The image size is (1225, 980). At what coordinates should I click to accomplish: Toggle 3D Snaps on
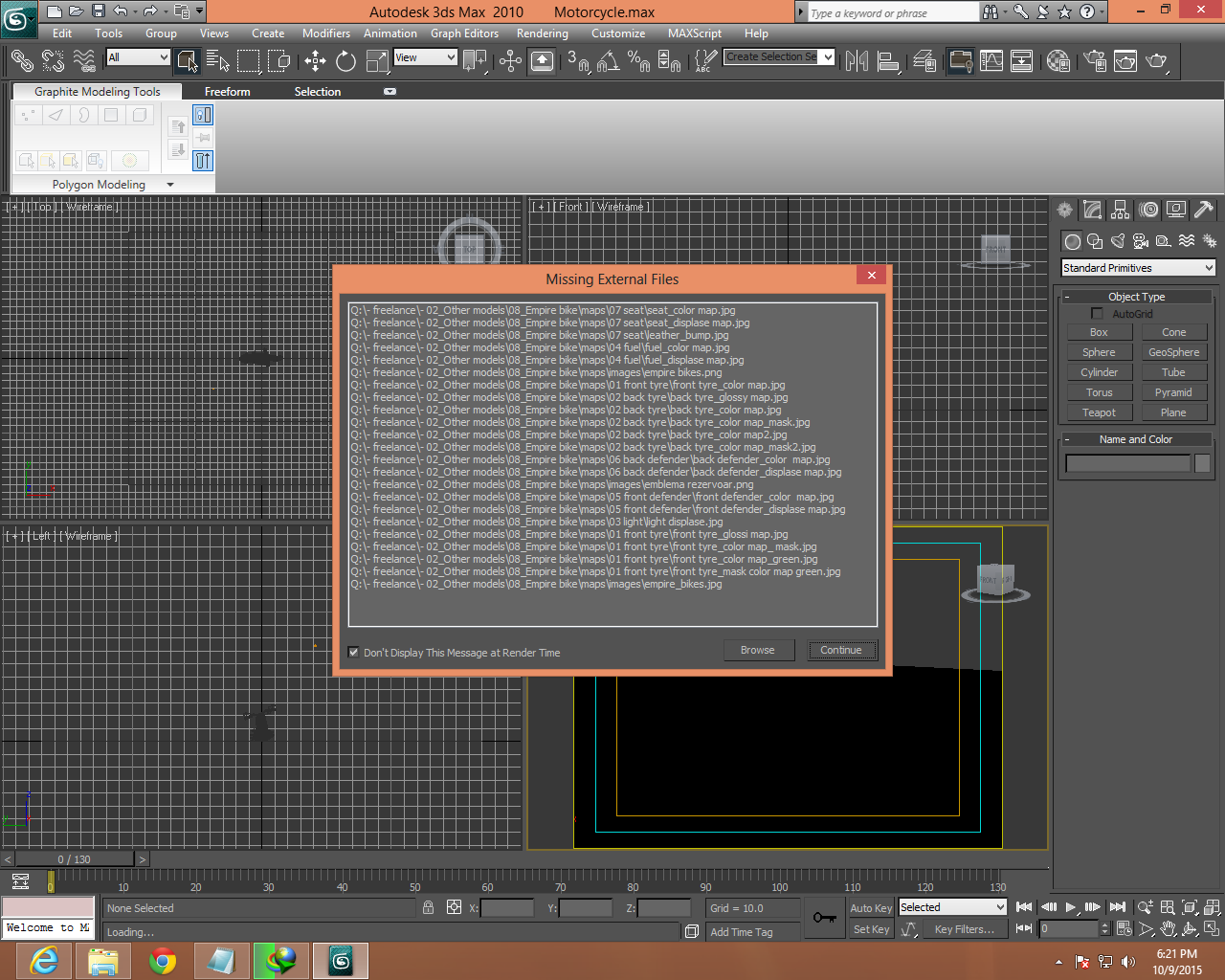point(577,61)
